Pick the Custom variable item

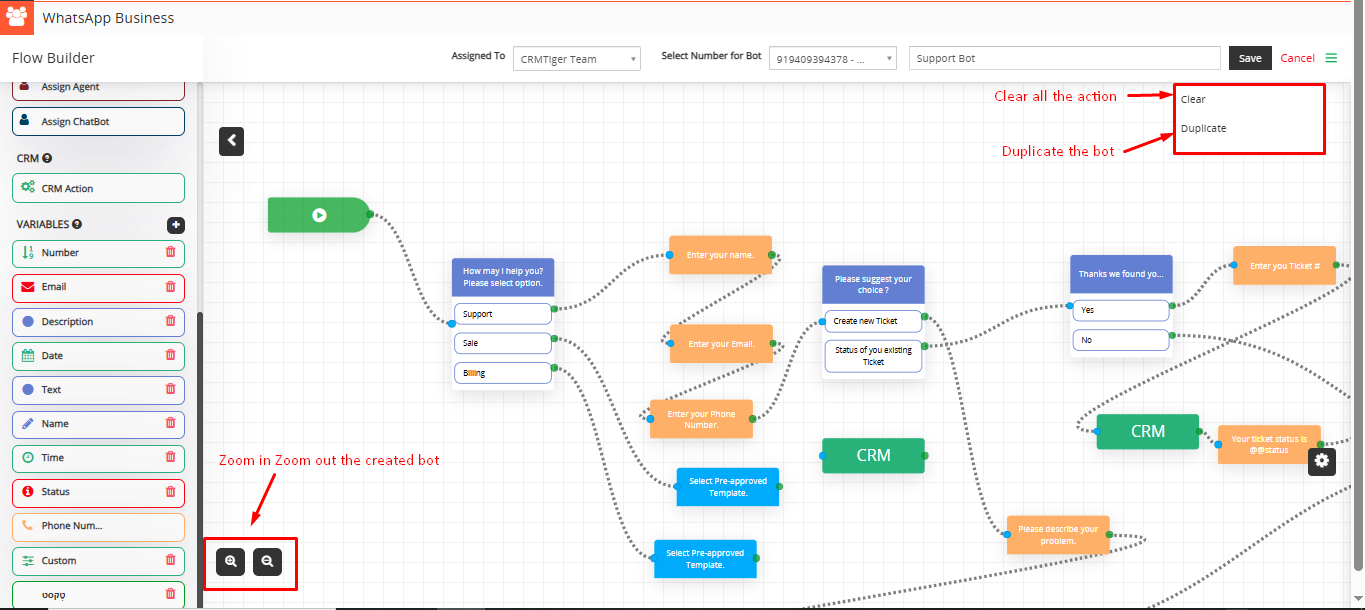click(x=99, y=560)
